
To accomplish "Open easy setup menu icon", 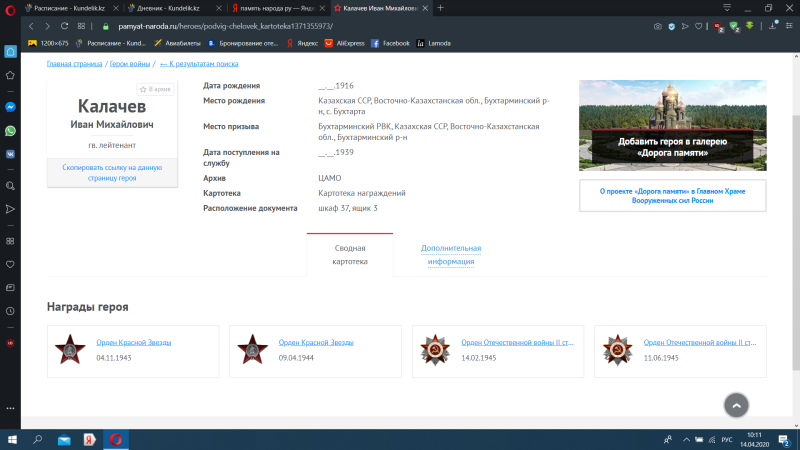I will coord(789,26).
